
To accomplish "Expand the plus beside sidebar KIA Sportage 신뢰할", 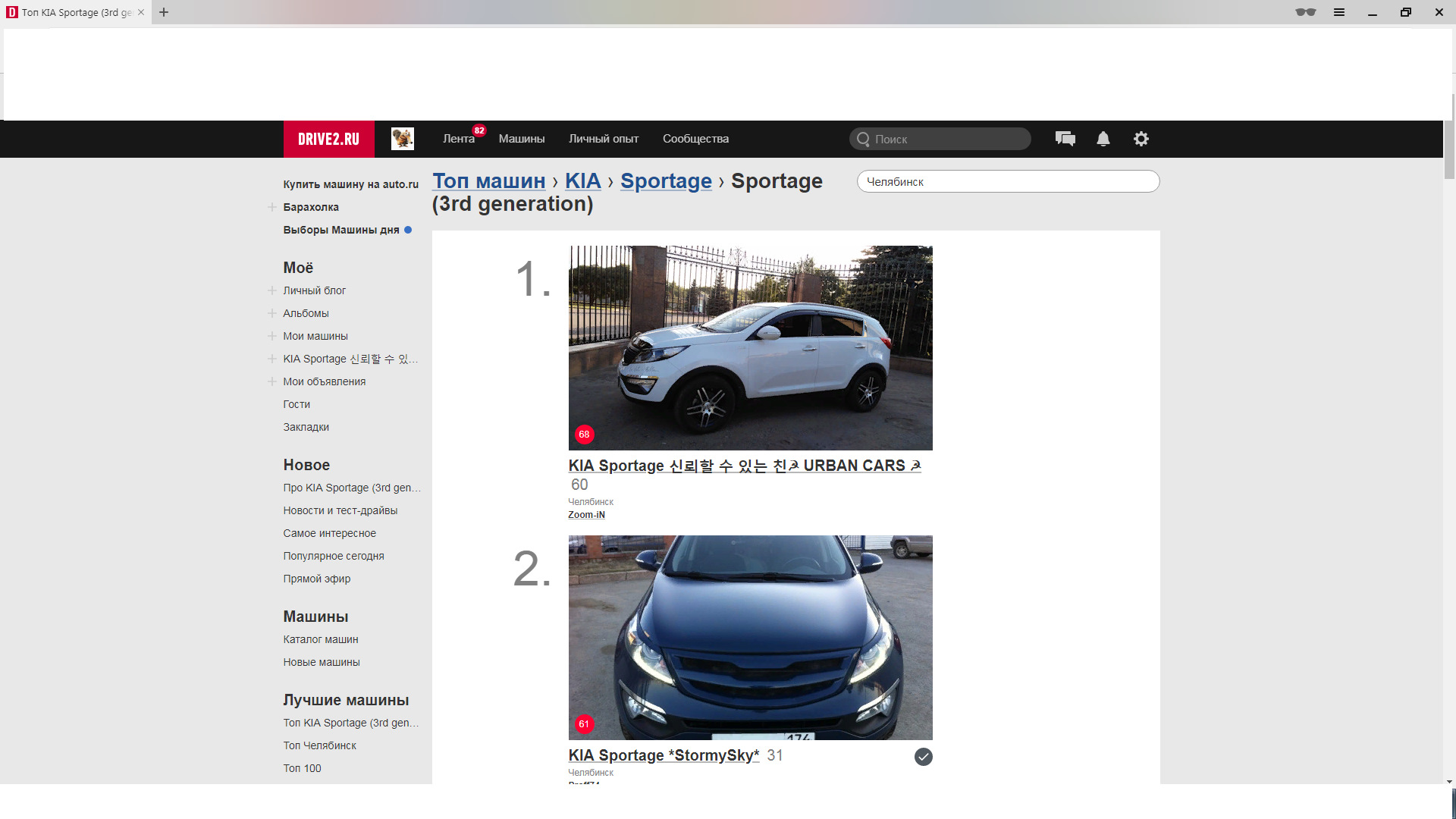I will 271,359.
